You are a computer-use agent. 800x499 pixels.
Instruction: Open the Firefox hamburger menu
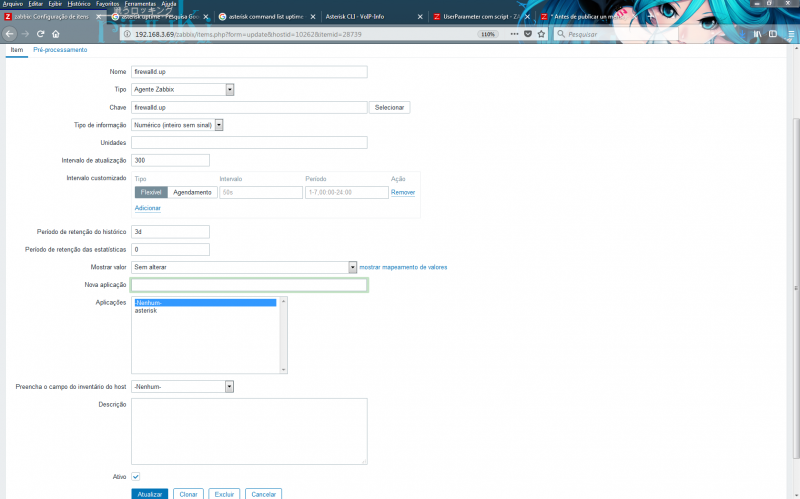pos(791,34)
